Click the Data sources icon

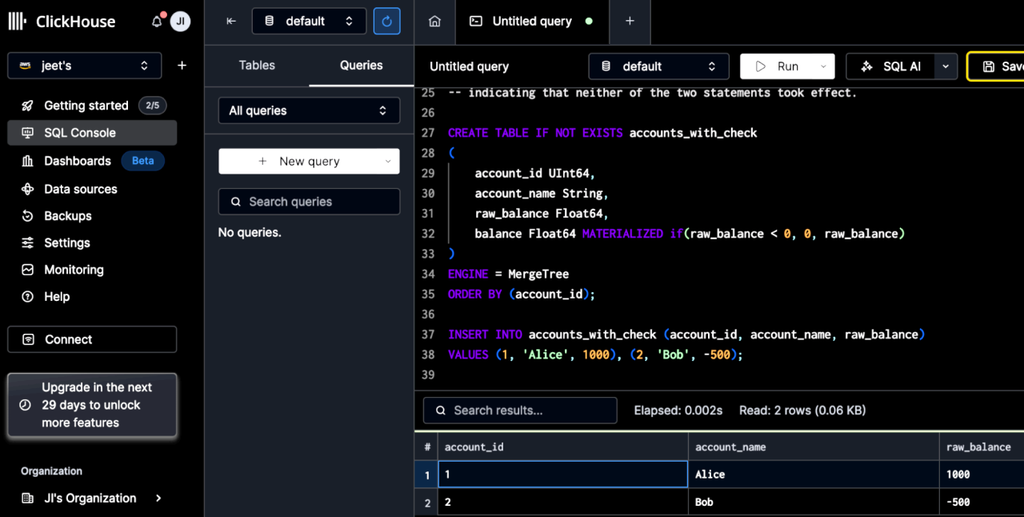click(27, 189)
